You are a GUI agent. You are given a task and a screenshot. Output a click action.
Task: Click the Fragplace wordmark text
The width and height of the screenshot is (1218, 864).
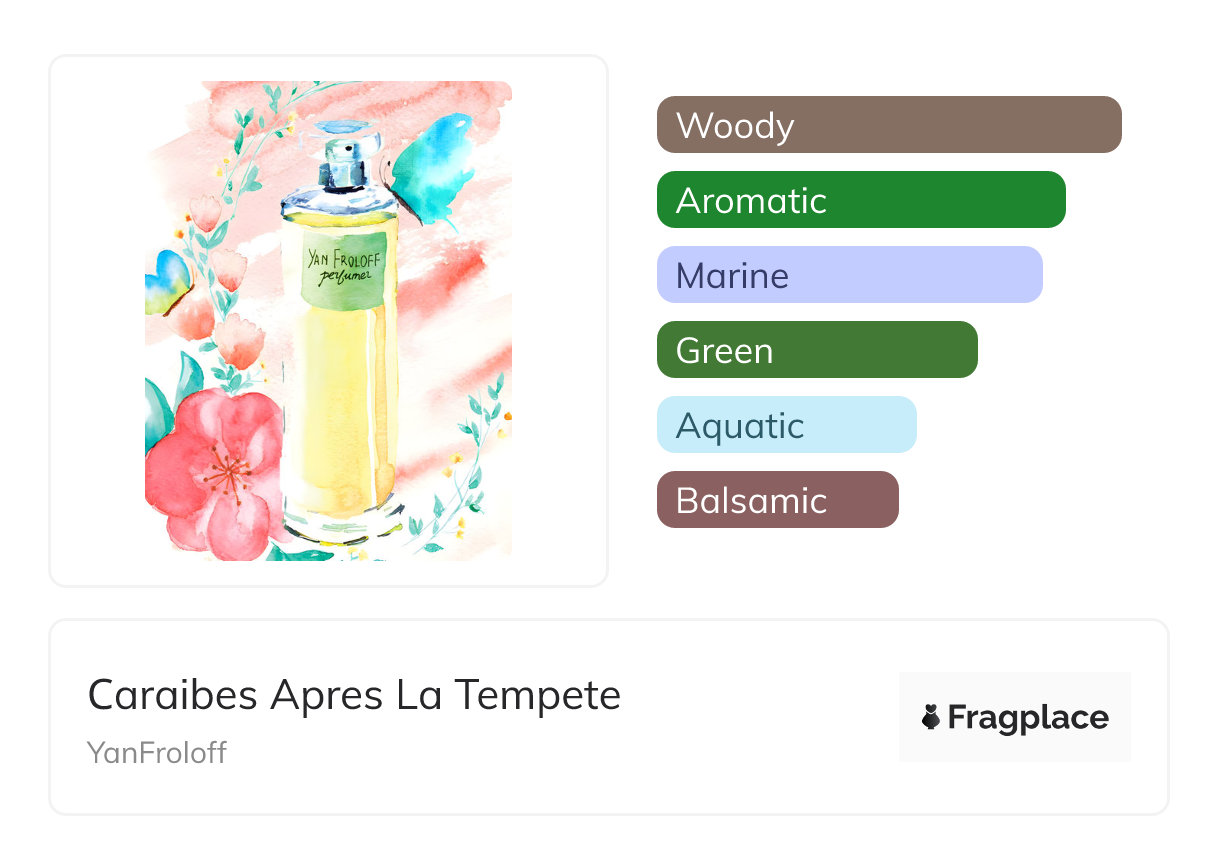tap(1028, 717)
